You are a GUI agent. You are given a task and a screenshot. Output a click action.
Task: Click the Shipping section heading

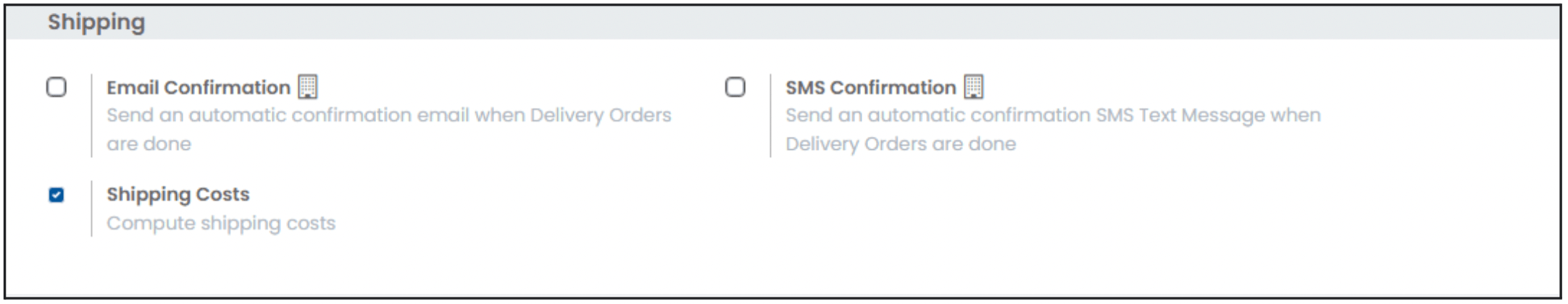[x=96, y=22]
